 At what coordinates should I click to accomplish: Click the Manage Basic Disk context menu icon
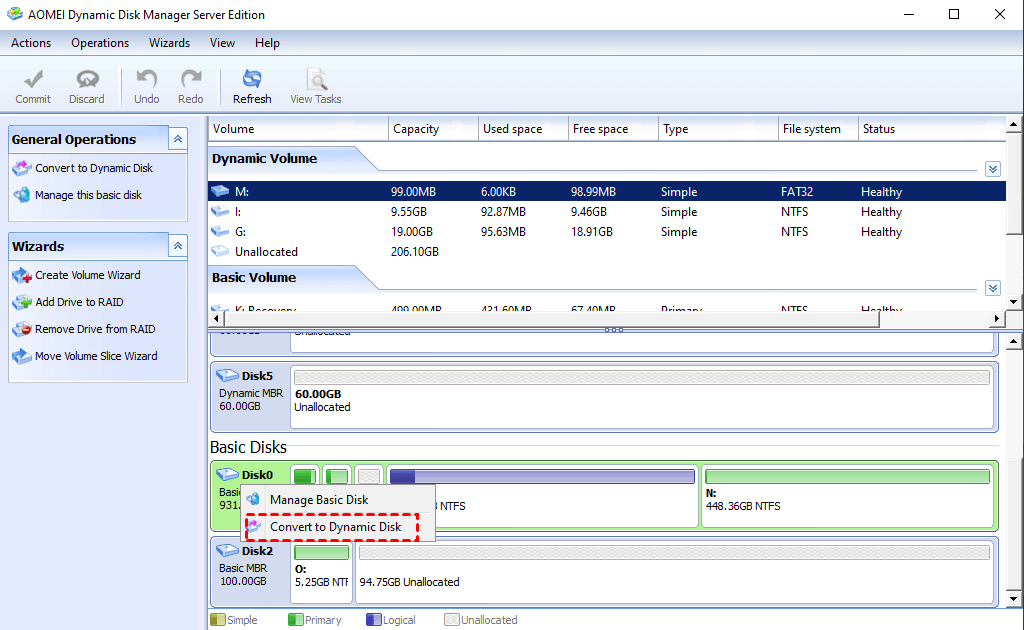coord(253,499)
